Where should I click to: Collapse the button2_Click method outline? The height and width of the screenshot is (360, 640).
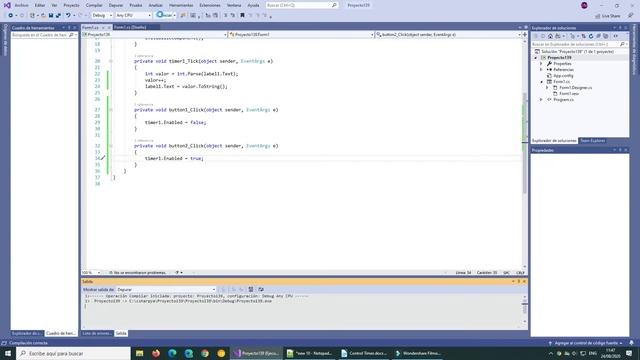click(x=111, y=146)
